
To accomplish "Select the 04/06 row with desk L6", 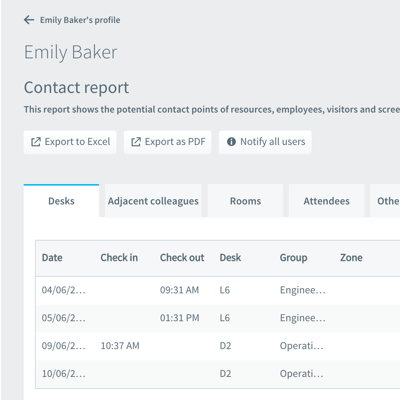I will (218, 290).
